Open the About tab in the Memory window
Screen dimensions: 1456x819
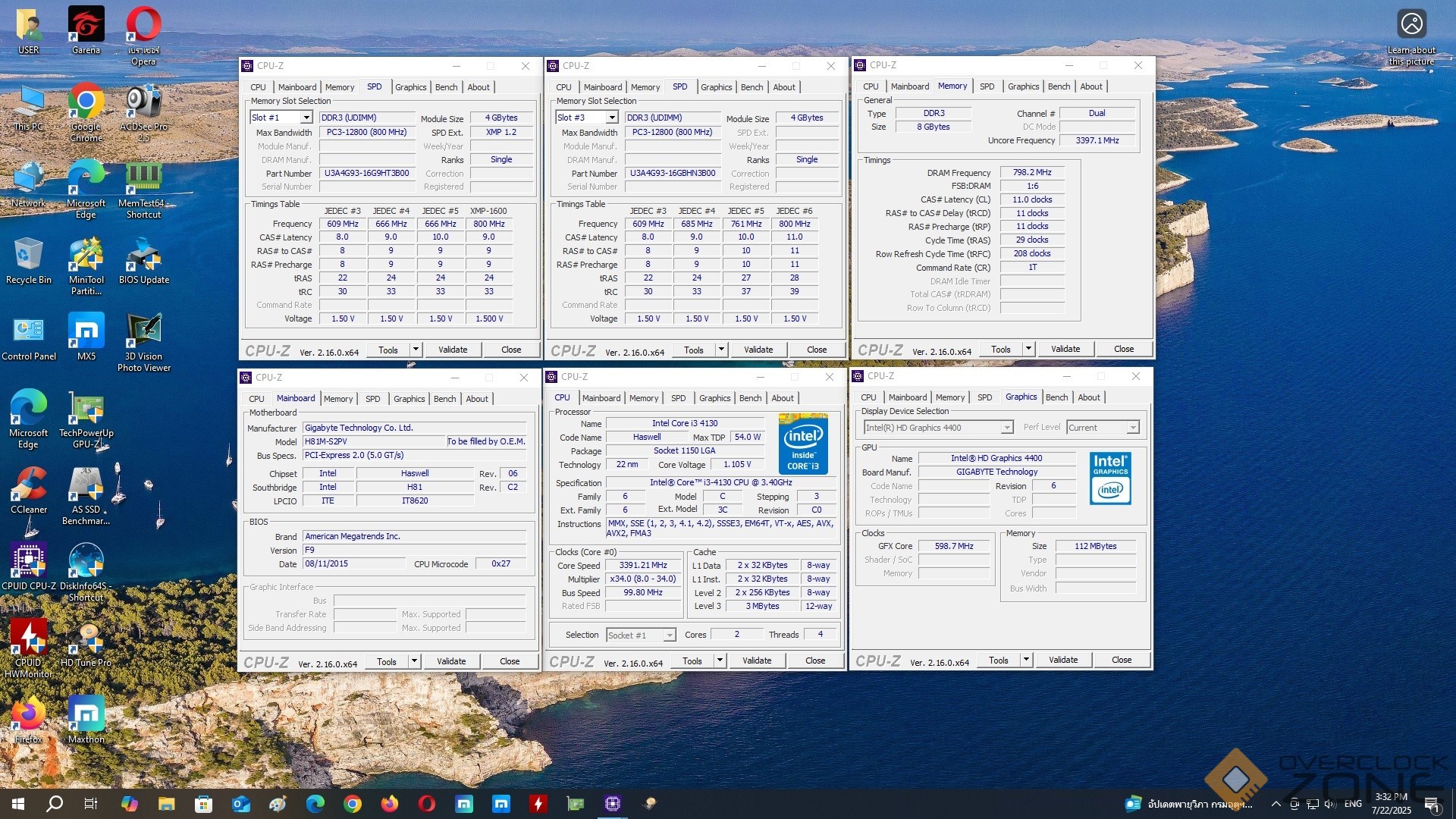(1090, 86)
